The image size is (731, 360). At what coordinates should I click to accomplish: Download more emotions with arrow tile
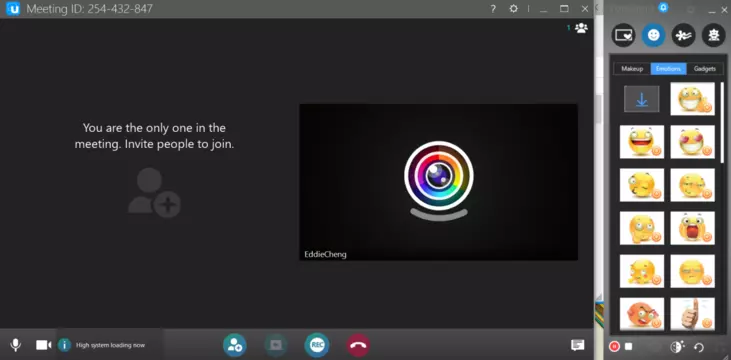642,99
